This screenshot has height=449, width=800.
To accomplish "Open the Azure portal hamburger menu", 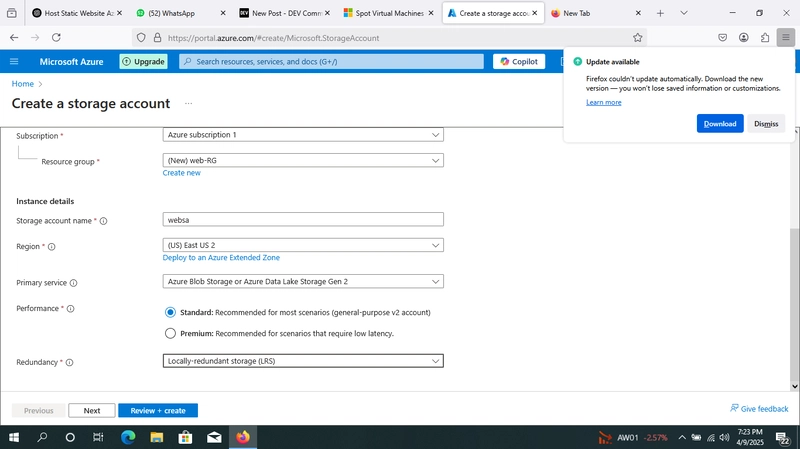I will pyautogui.click(x=14, y=61).
